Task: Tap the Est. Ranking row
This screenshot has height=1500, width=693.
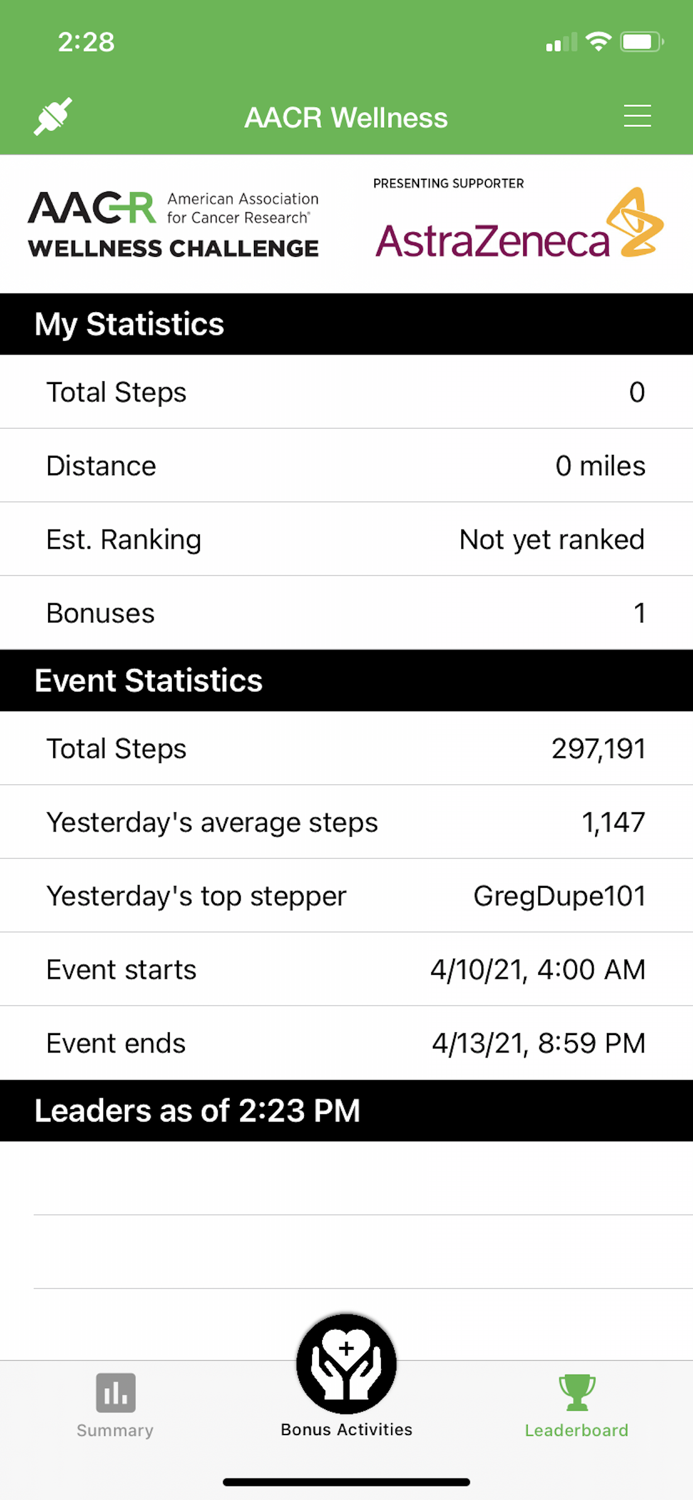Action: click(346, 539)
